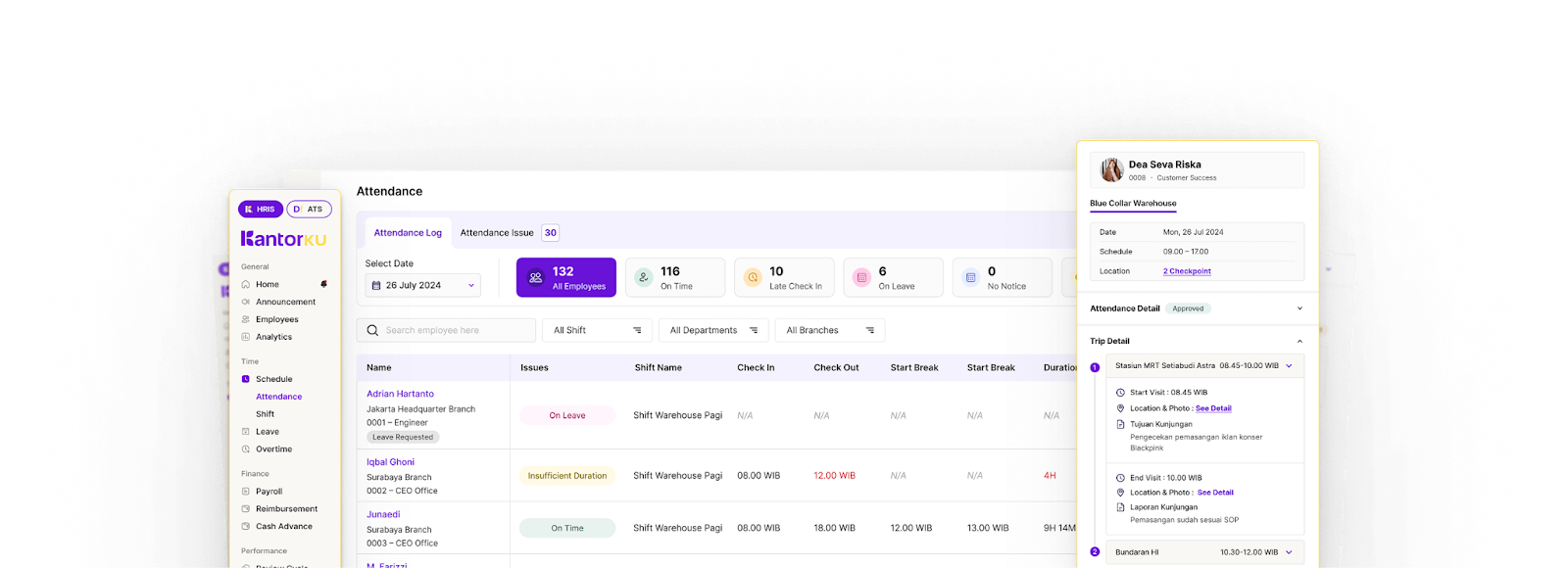
Task: Select the All Employees summary card
Action: pyautogui.click(x=566, y=278)
